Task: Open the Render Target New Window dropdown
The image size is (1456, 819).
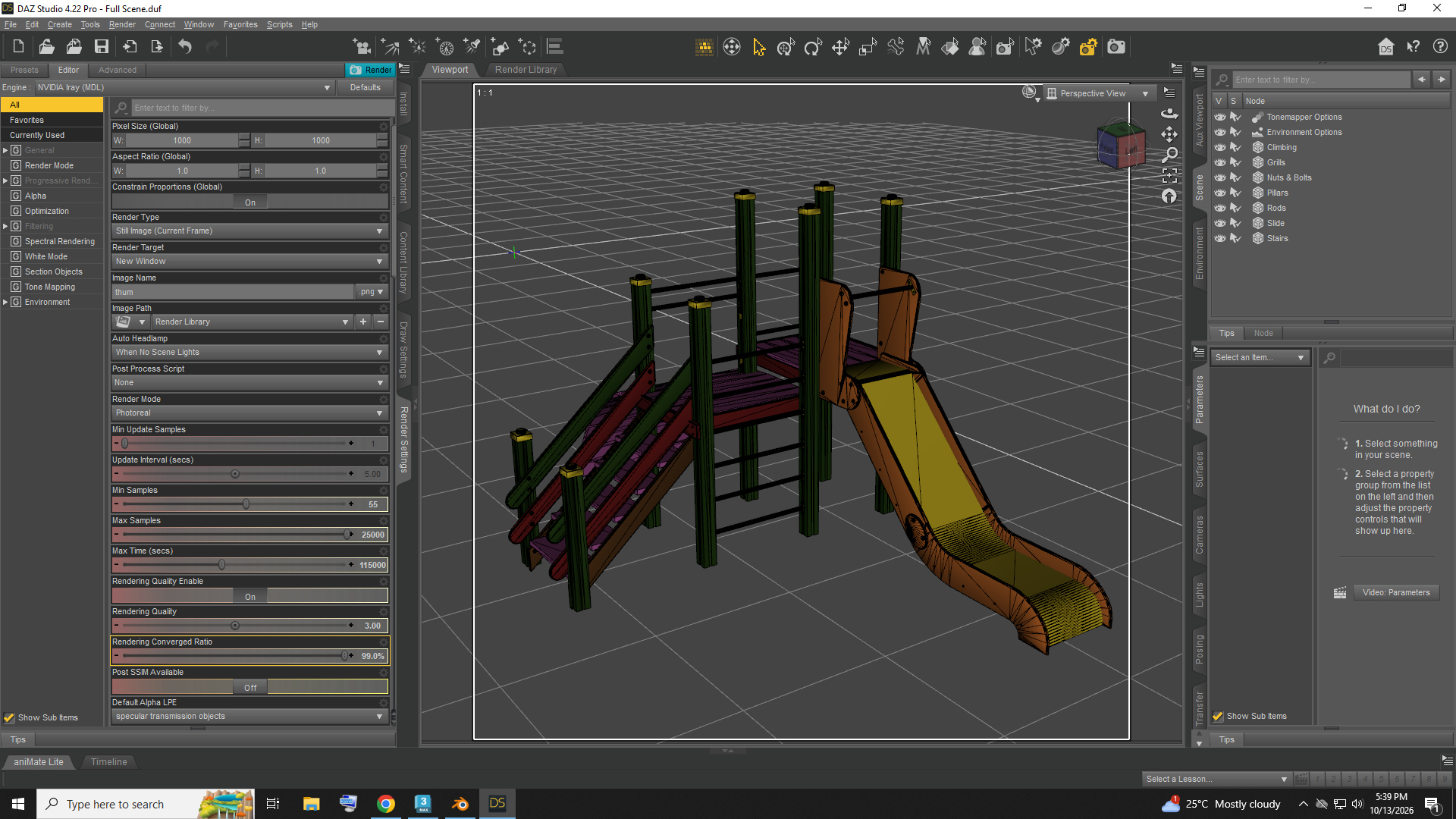Action: click(250, 262)
